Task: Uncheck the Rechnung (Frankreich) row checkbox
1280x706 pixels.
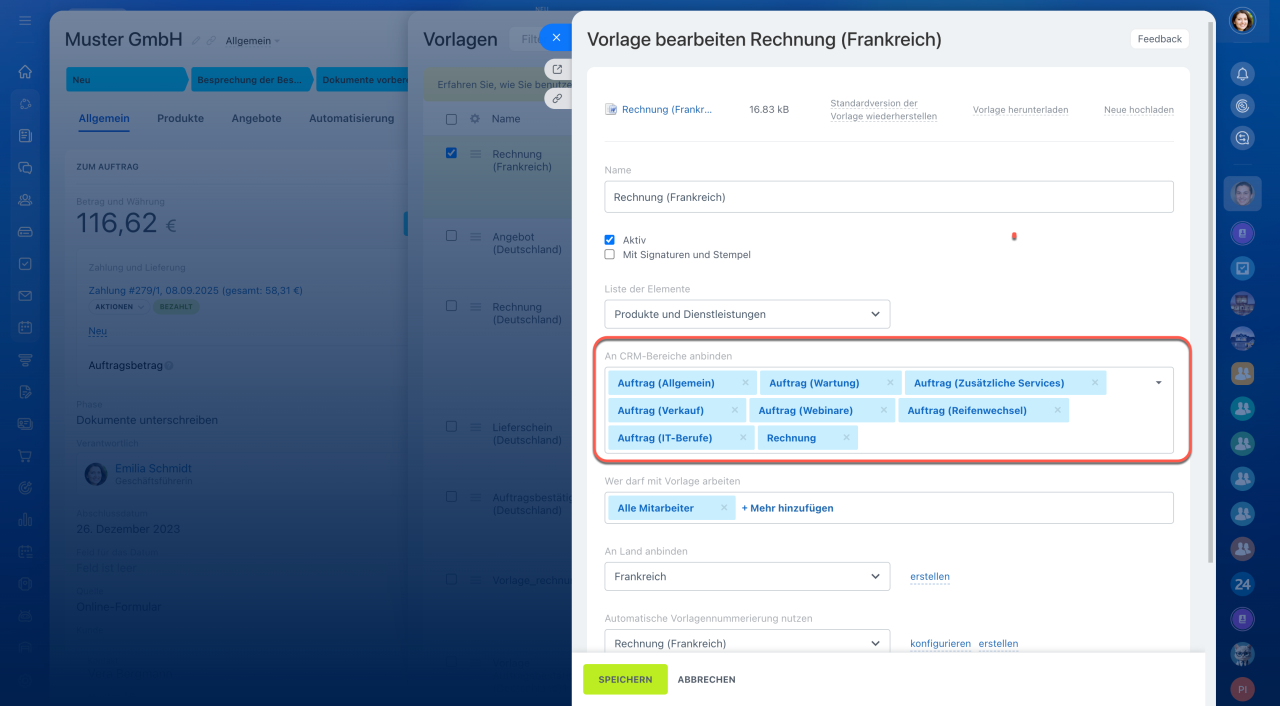Action: (x=451, y=153)
